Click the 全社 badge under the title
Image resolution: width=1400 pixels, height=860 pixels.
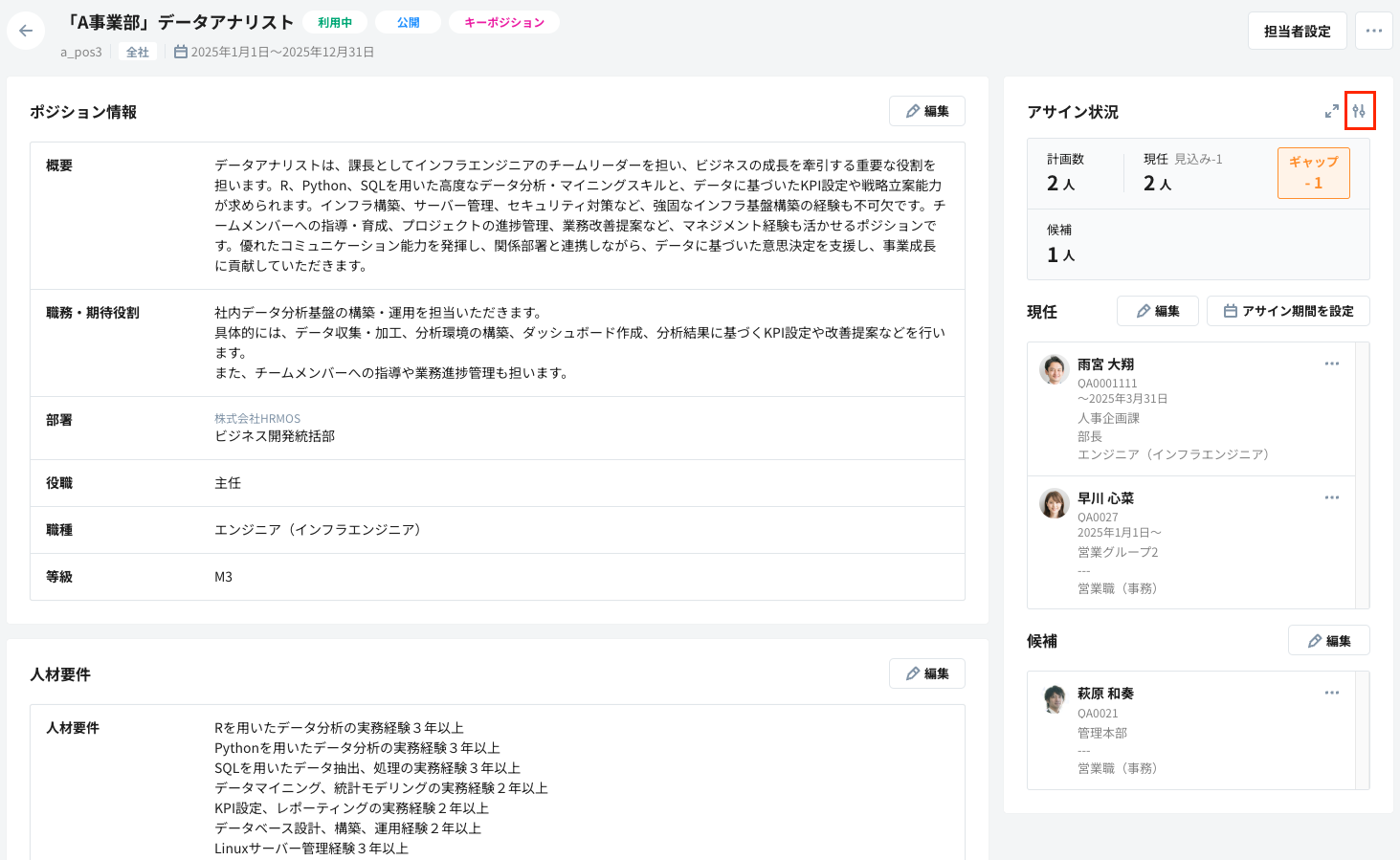[x=137, y=52]
